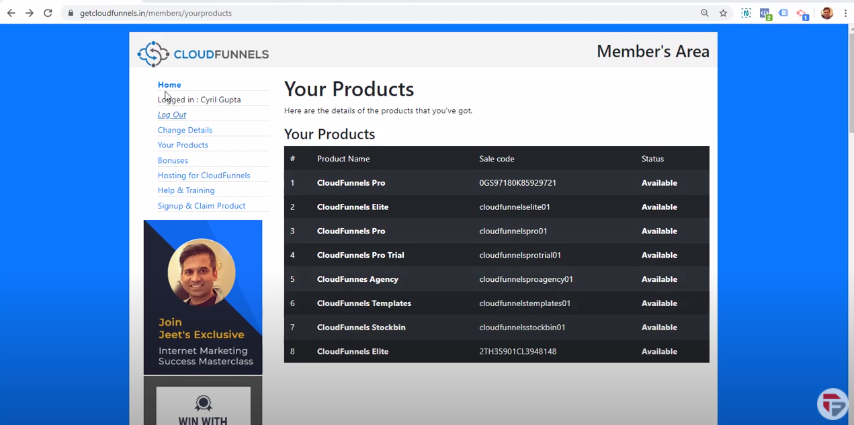This screenshot has width=854, height=425.
Task: Select Your Products in the sidebar
Action: click(x=182, y=145)
